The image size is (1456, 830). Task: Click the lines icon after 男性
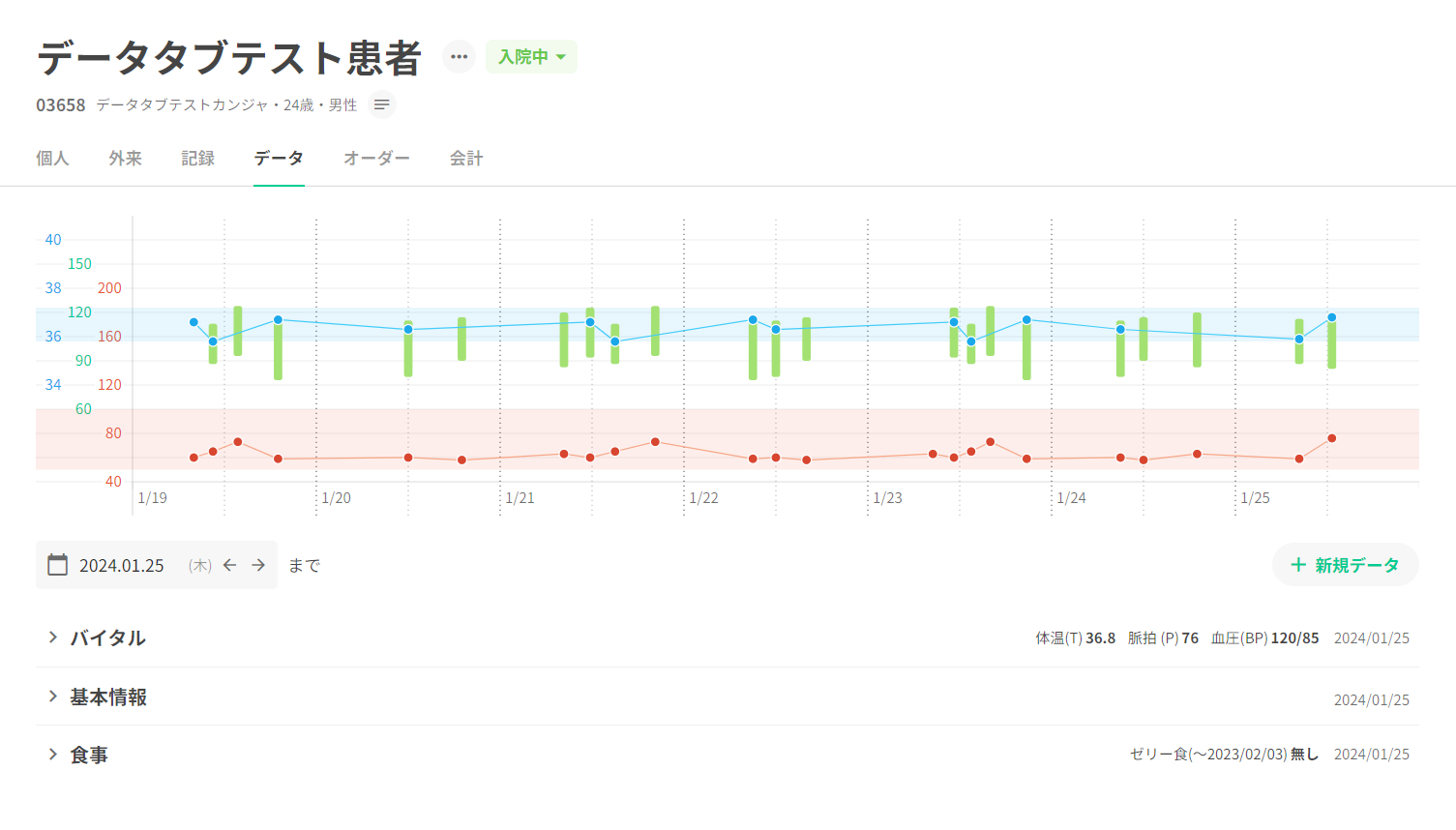(382, 104)
